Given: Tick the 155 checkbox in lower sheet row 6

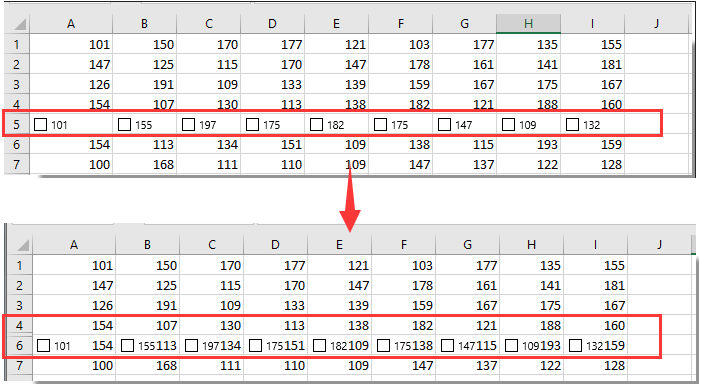Looking at the screenshot, I should (x=128, y=345).
